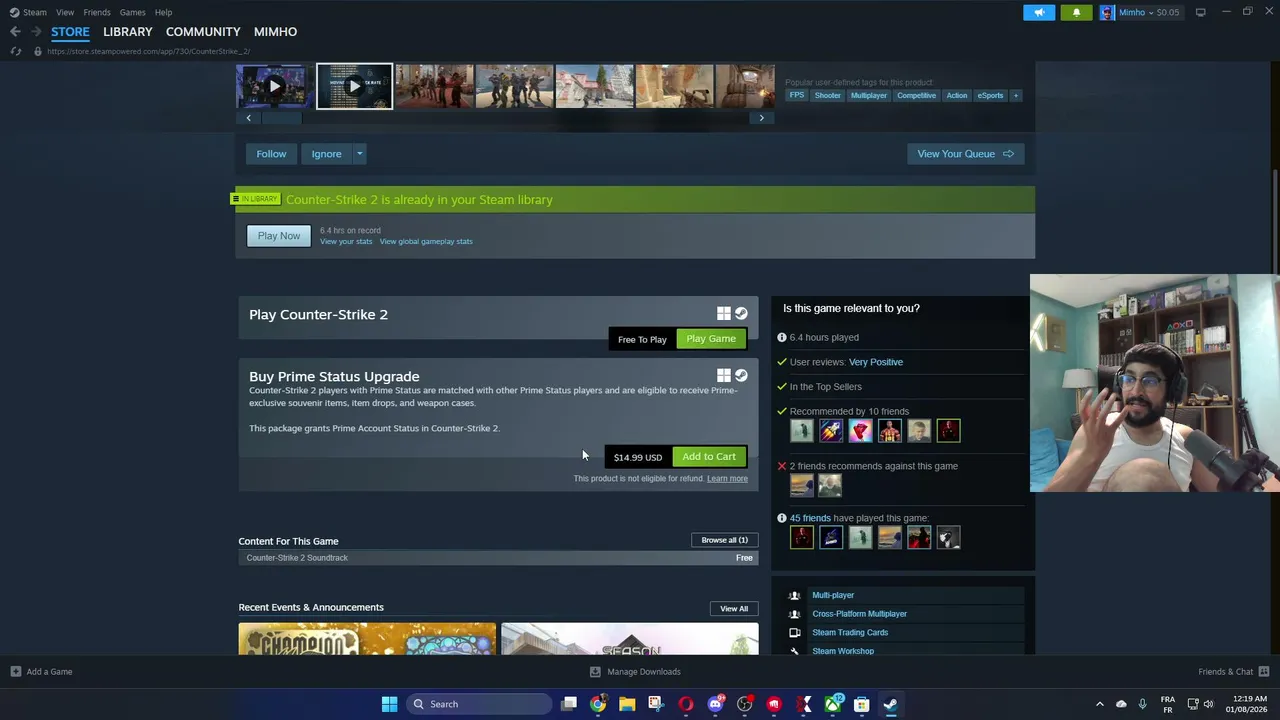The height and width of the screenshot is (720, 1280).
Task: View All recent events and announcements
Action: [734, 609]
